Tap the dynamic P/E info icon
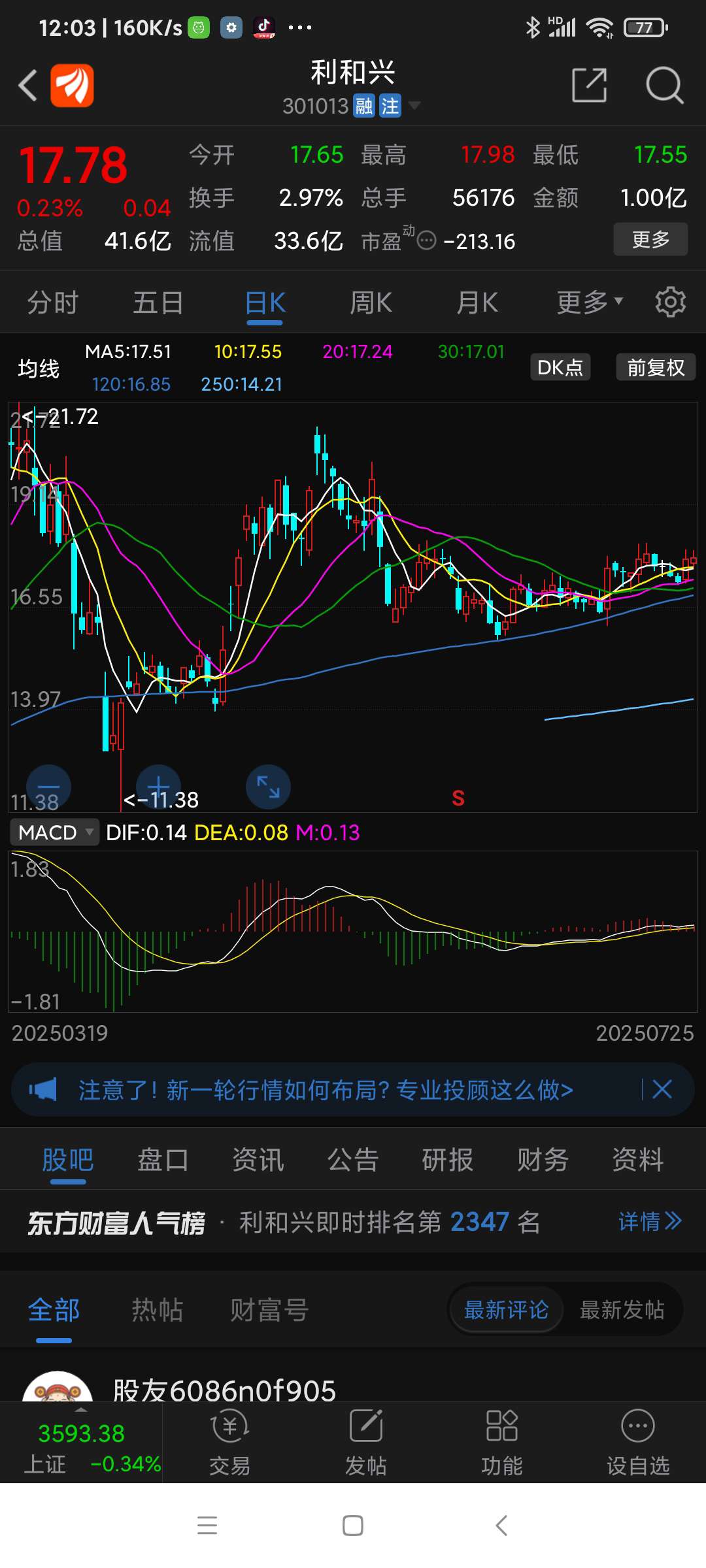 [x=426, y=240]
